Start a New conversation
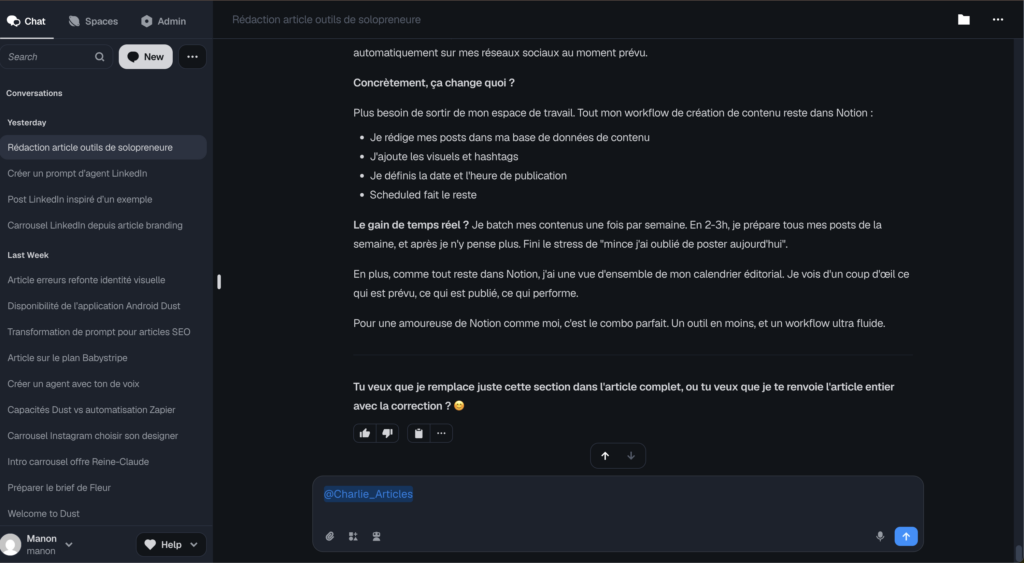Viewport: 1024px width, 563px height. point(145,57)
